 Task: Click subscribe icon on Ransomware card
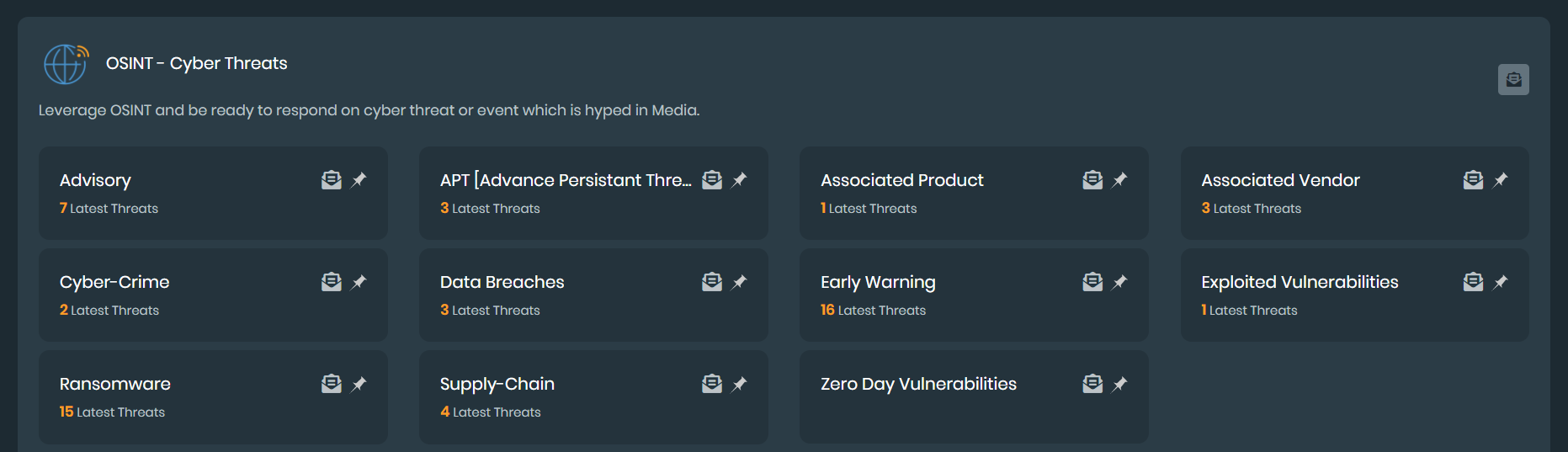[332, 384]
